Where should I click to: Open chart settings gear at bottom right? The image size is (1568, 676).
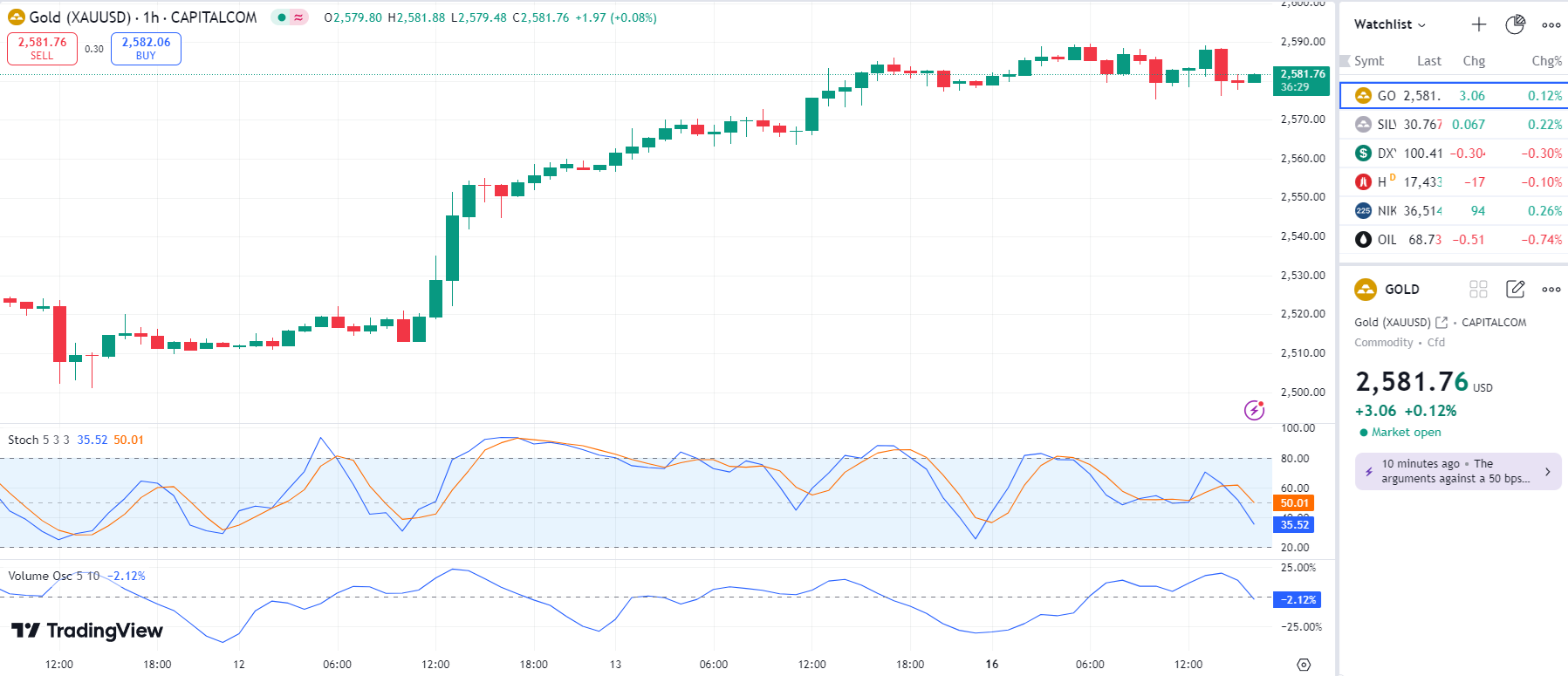[1304, 665]
